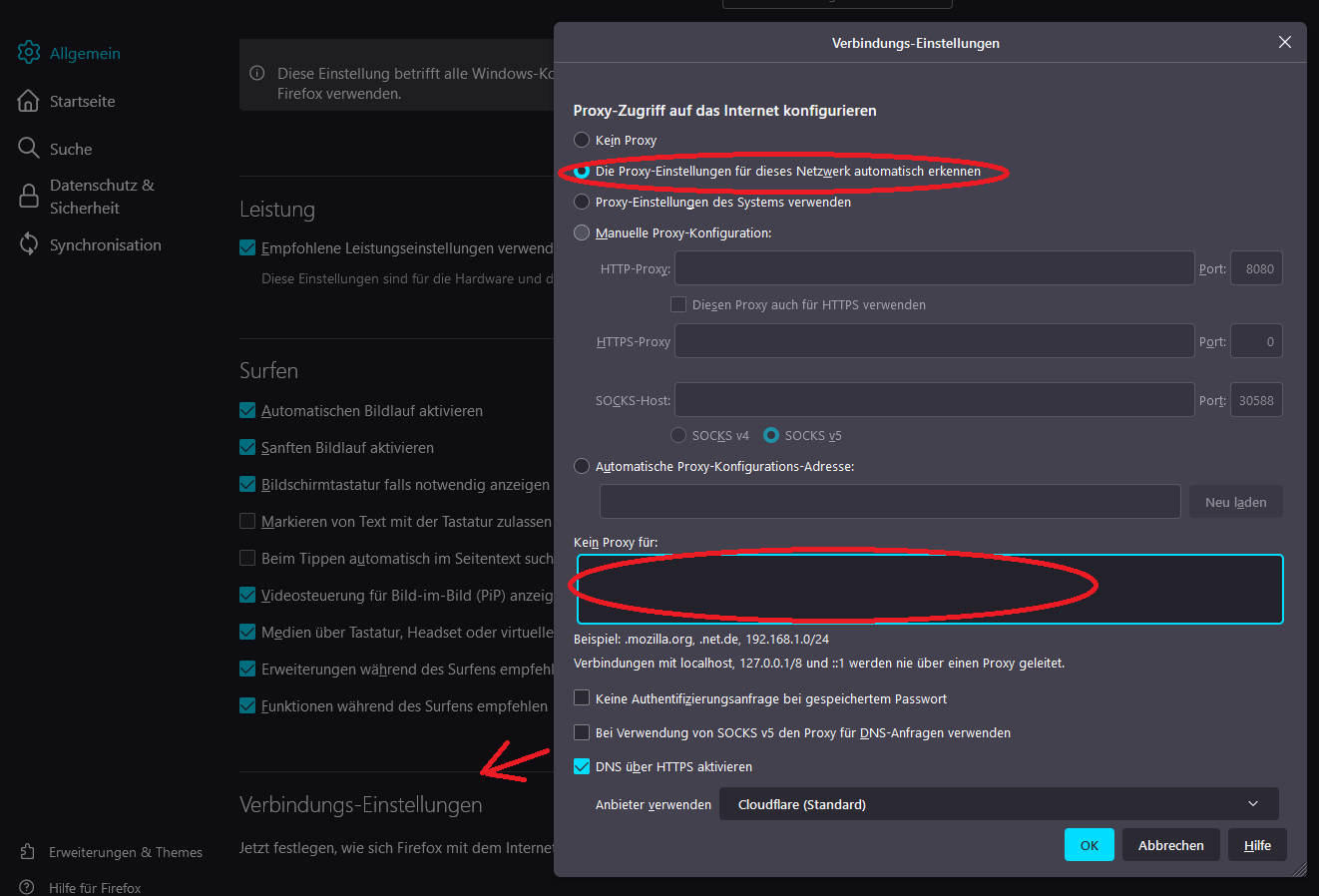Toggle Bildschirmtastatur falls notwendig anzeigen

pos(247,484)
